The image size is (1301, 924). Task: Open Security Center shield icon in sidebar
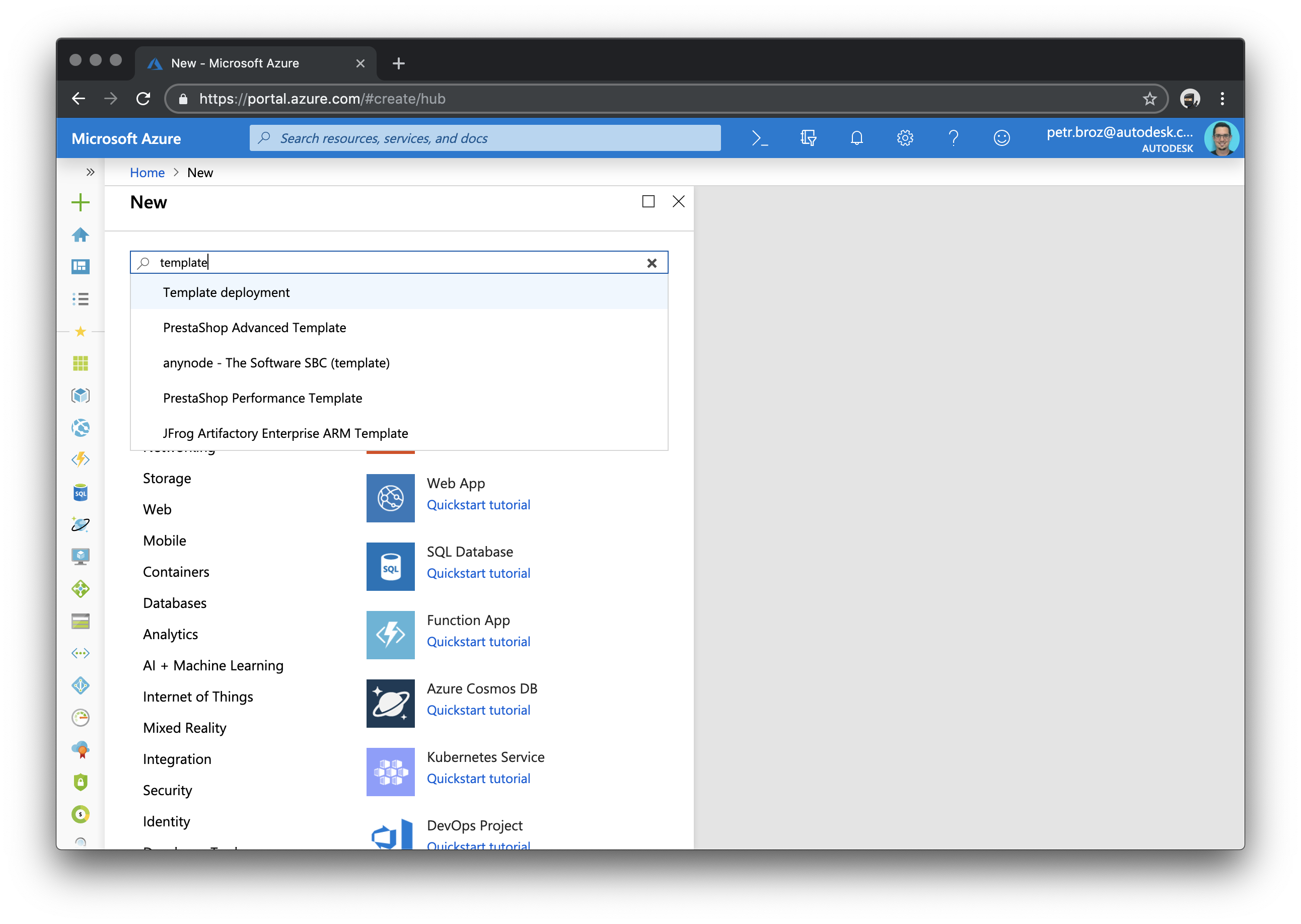pos(80,782)
